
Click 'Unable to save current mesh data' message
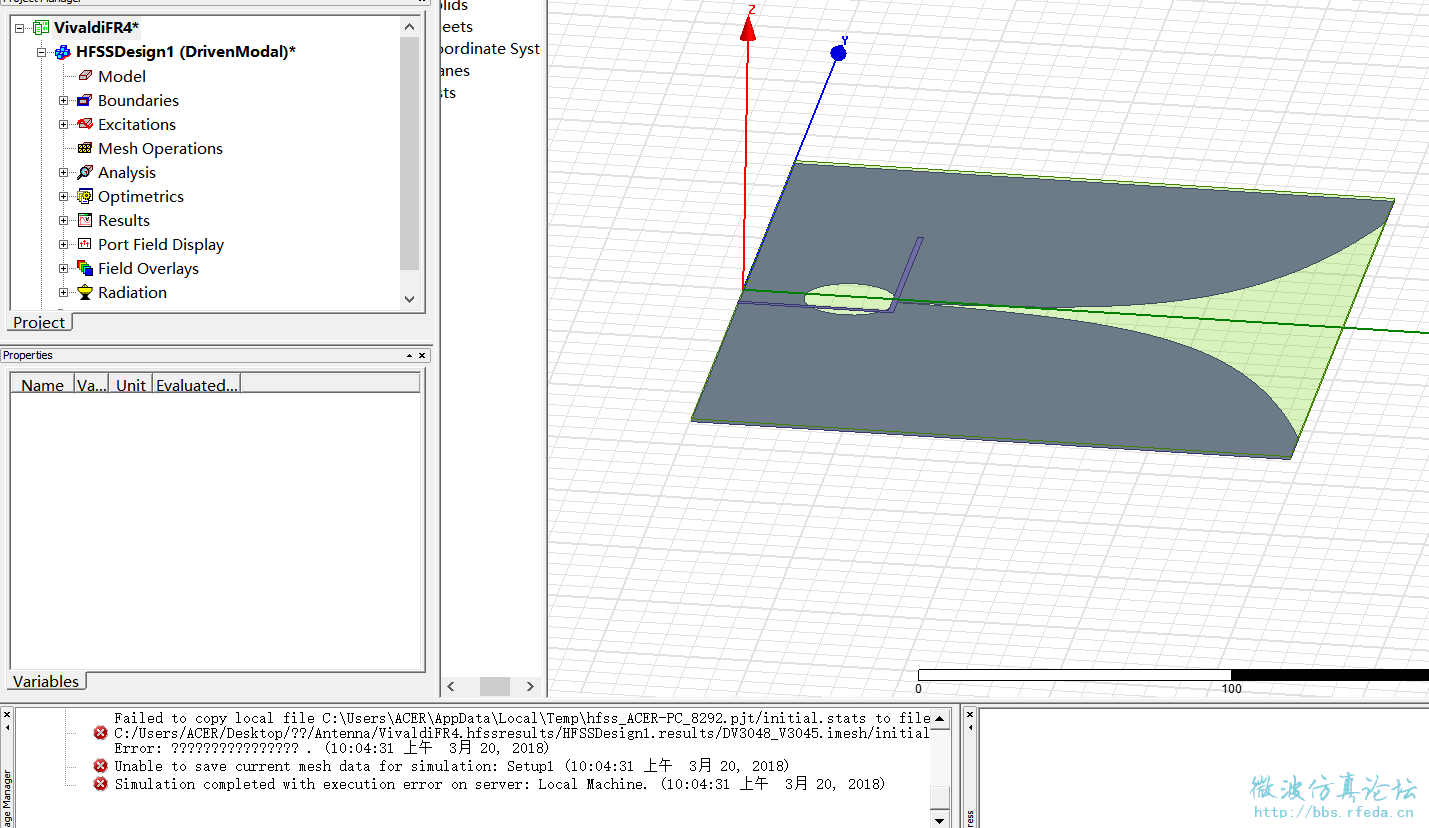451,766
